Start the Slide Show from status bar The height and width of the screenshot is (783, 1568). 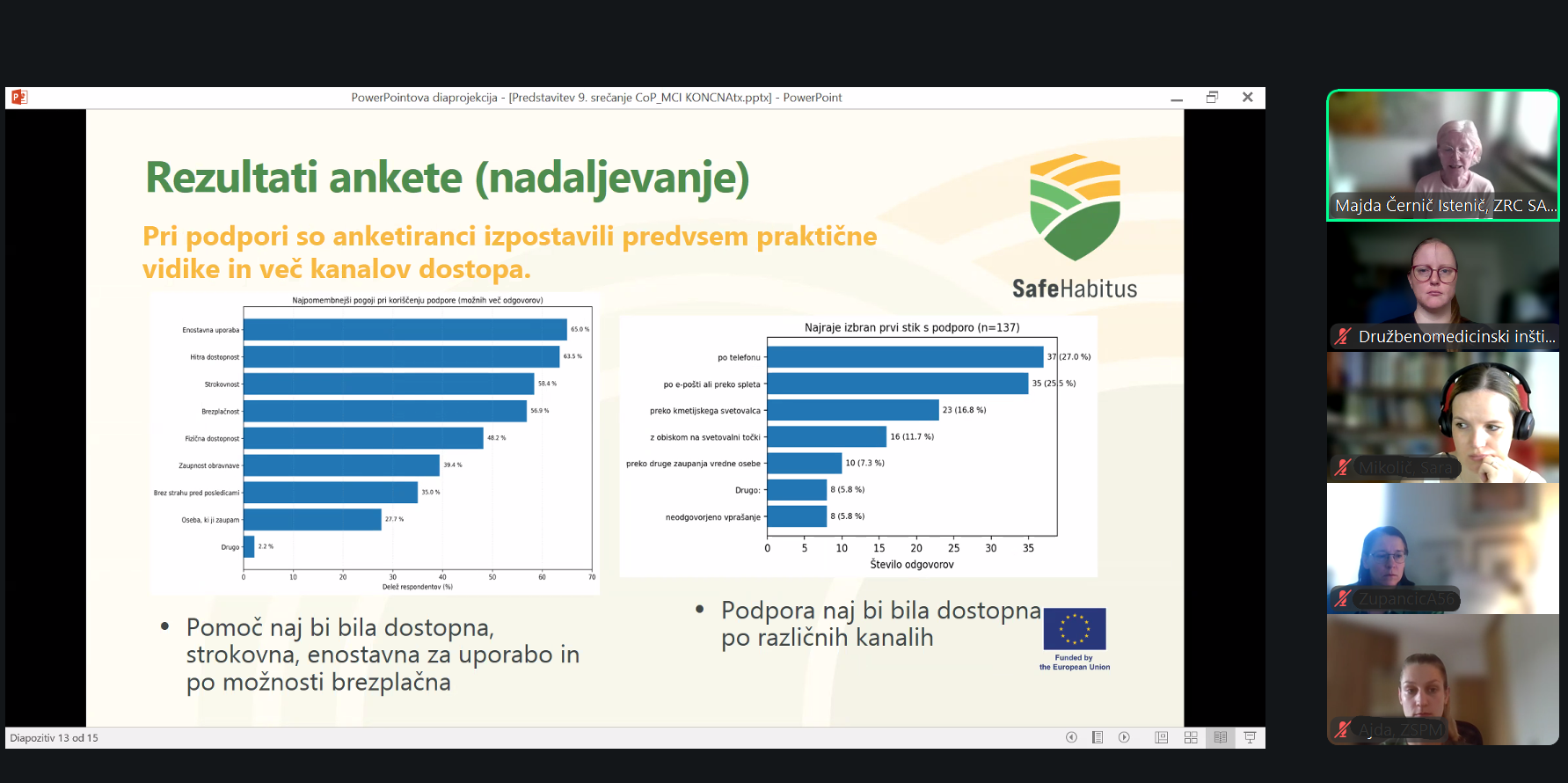(1250, 737)
